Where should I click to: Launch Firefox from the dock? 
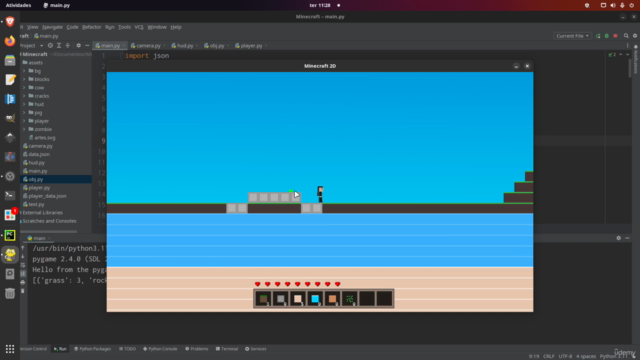(10, 41)
